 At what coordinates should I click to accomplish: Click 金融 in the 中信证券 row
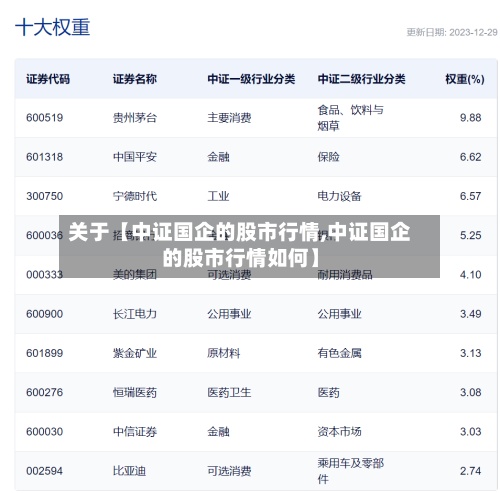click(218, 432)
